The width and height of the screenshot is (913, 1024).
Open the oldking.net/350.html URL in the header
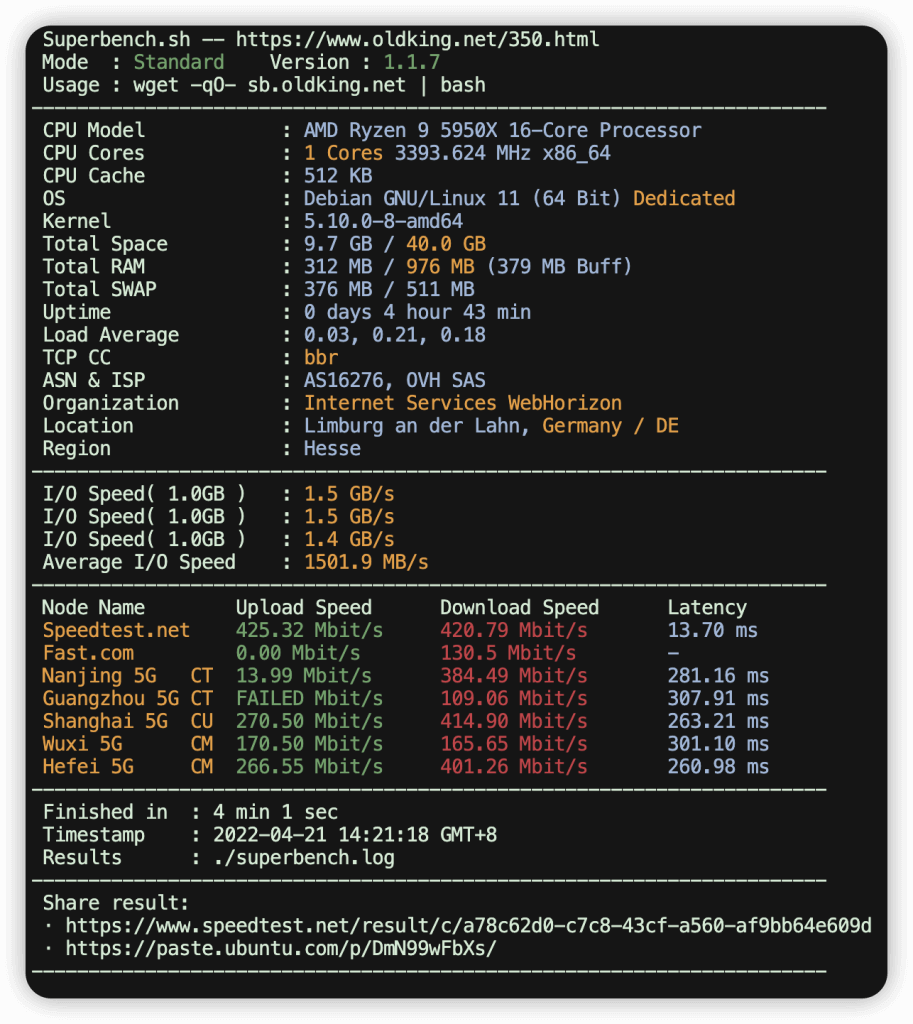(x=417, y=40)
